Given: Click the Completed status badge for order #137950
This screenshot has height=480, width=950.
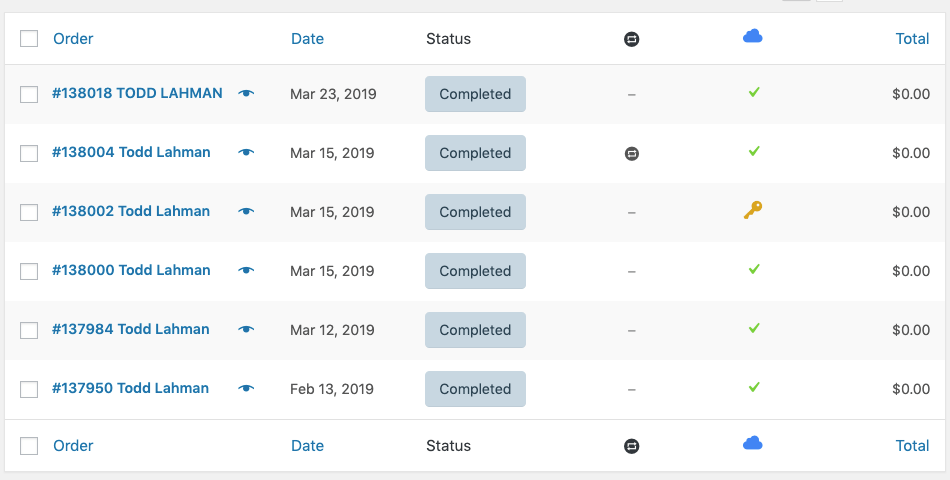Looking at the screenshot, I should [x=475, y=389].
